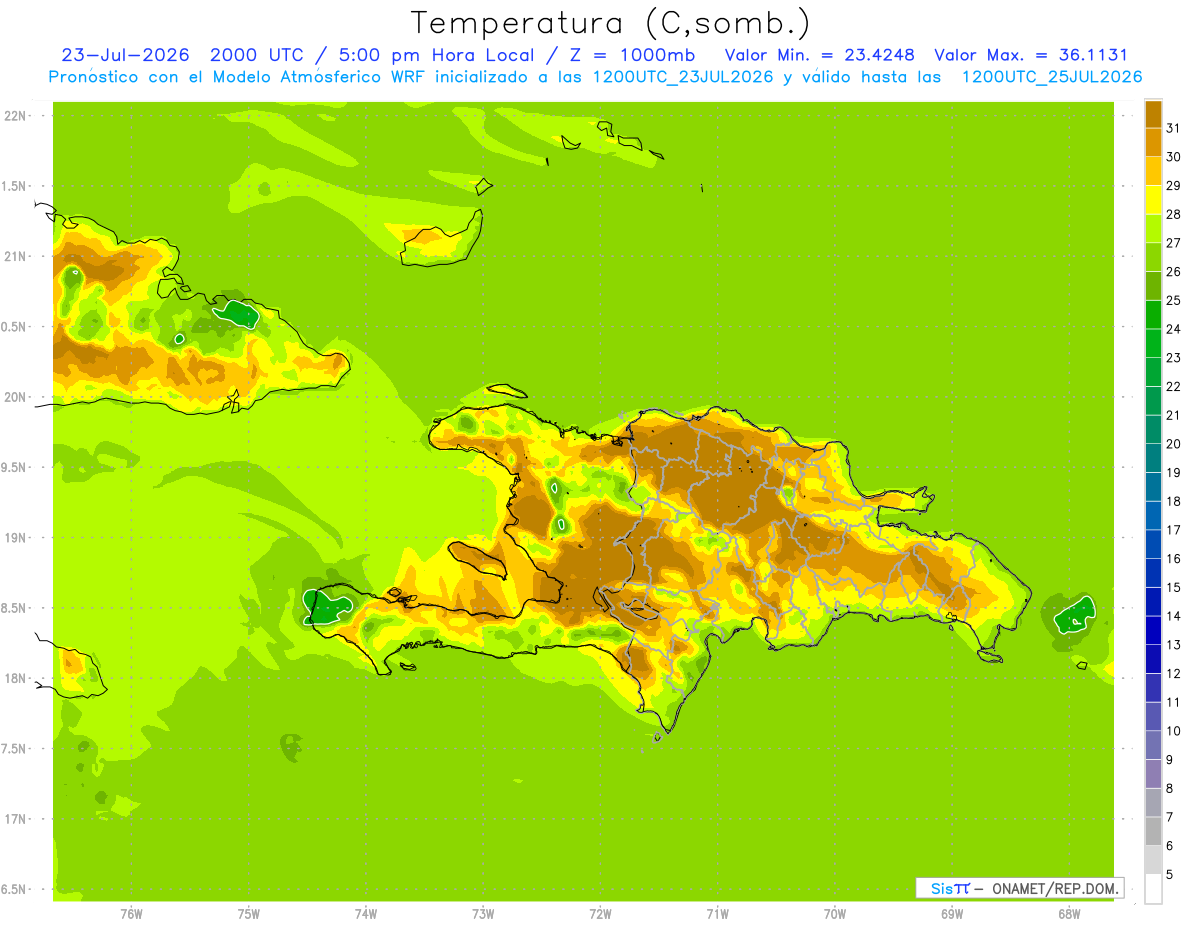Click legend value "5"
The image size is (1200, 927).
1169,875
